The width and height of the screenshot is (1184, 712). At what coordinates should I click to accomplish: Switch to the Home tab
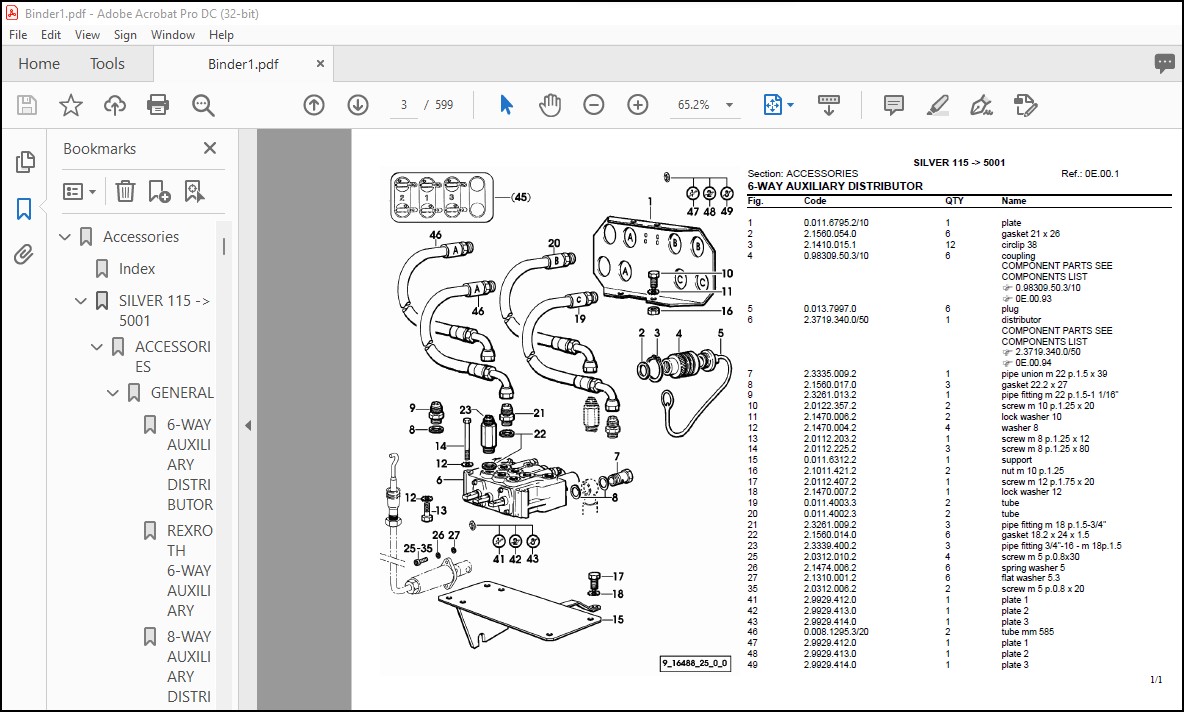tap(39, 64)
